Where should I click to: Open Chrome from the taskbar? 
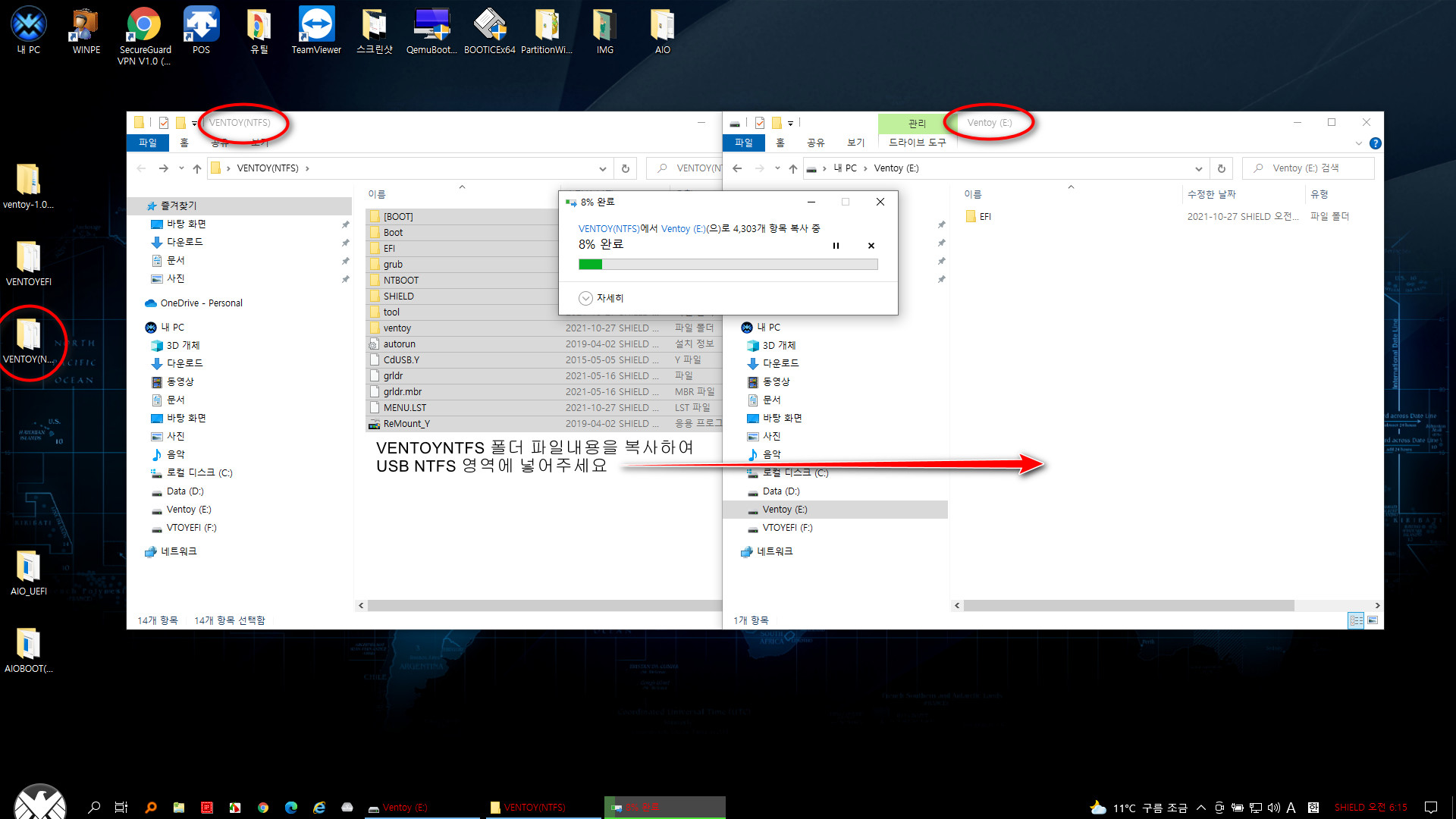[262, 808]
